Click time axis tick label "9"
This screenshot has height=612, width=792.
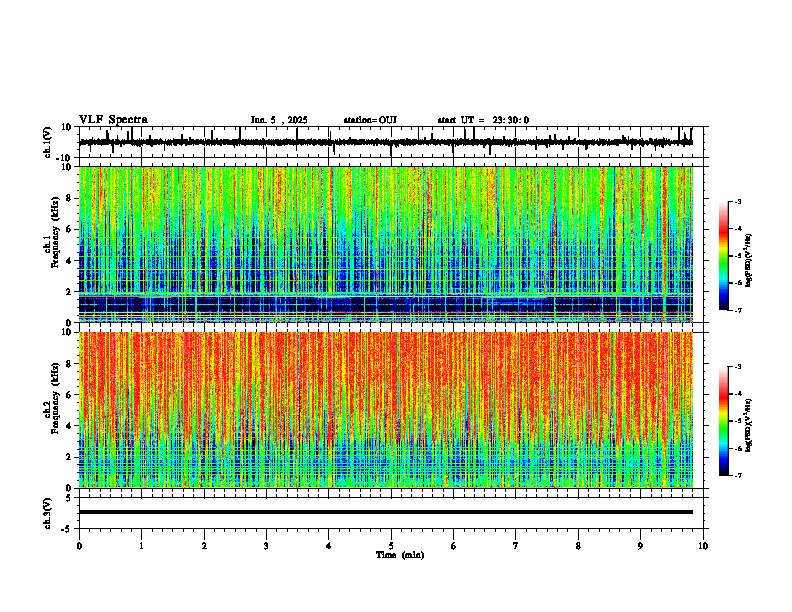coord(640,546)
